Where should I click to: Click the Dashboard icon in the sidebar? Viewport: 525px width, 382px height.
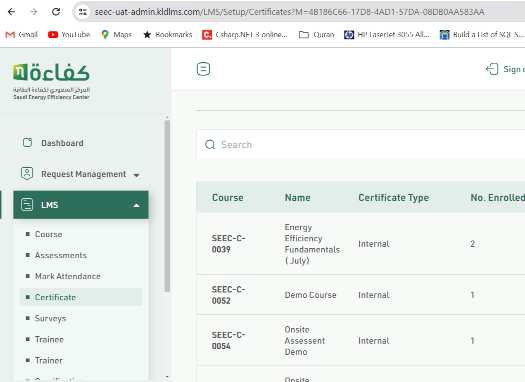point(27,143)
